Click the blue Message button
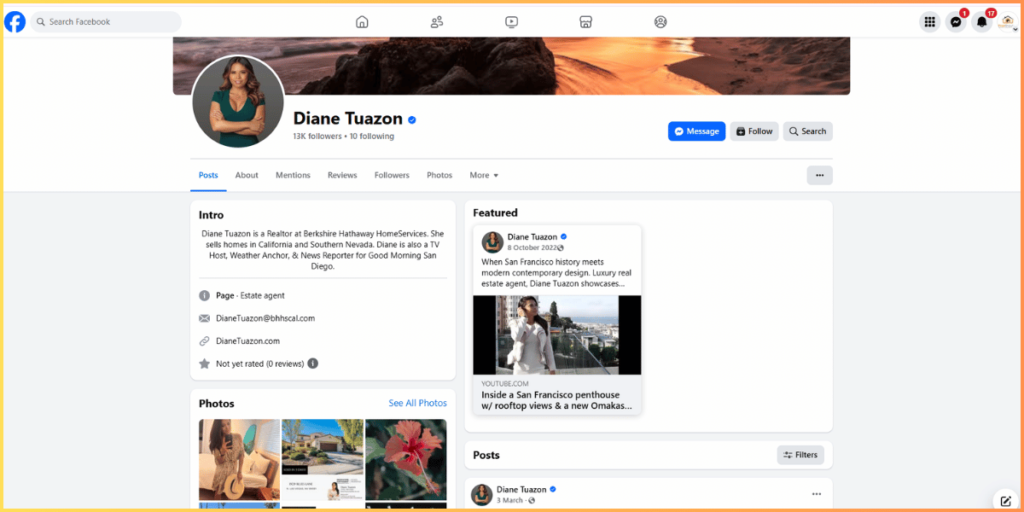Image resolution: width=1024 pixels, height=512 pixels. [x=696, y=131]
